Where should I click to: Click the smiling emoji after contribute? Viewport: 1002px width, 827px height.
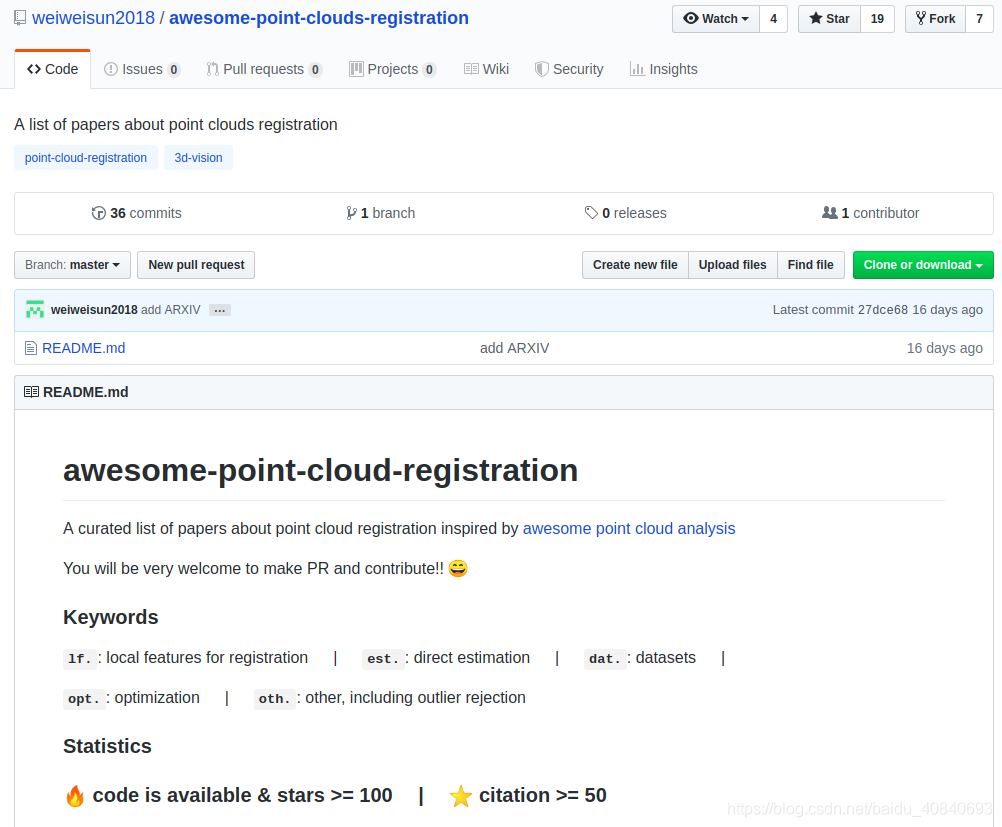(x=458, y=568)
